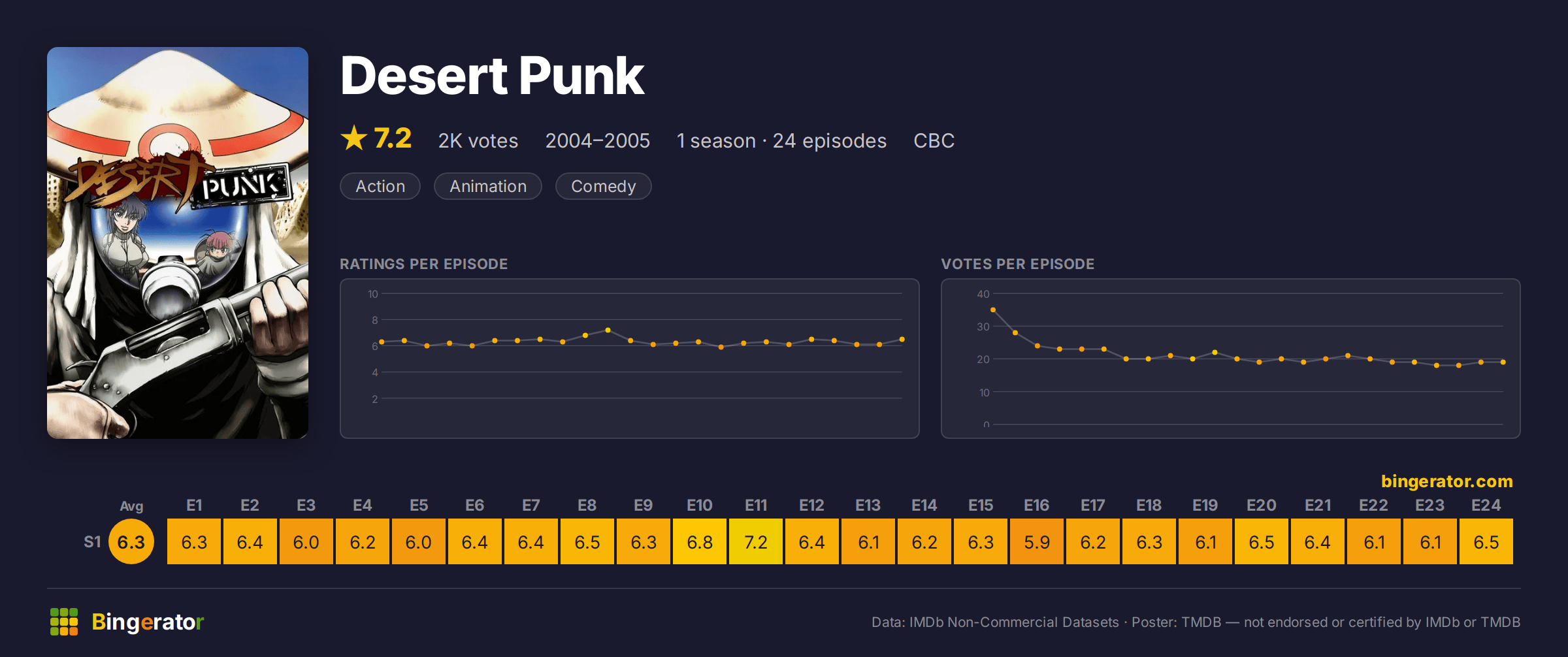
Task: Select the Comedy genre tag
Action: [603, 186]
